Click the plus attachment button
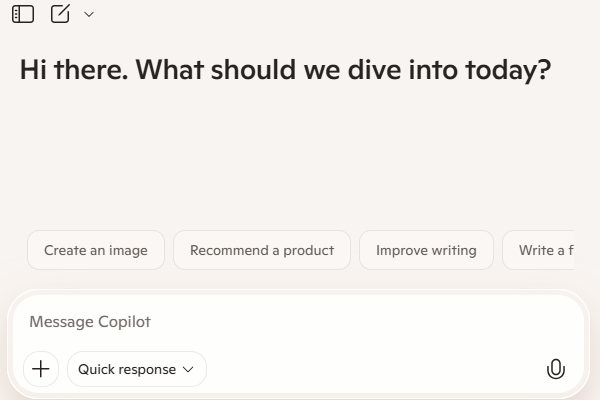Screen dimensions: 600x400 41,369
